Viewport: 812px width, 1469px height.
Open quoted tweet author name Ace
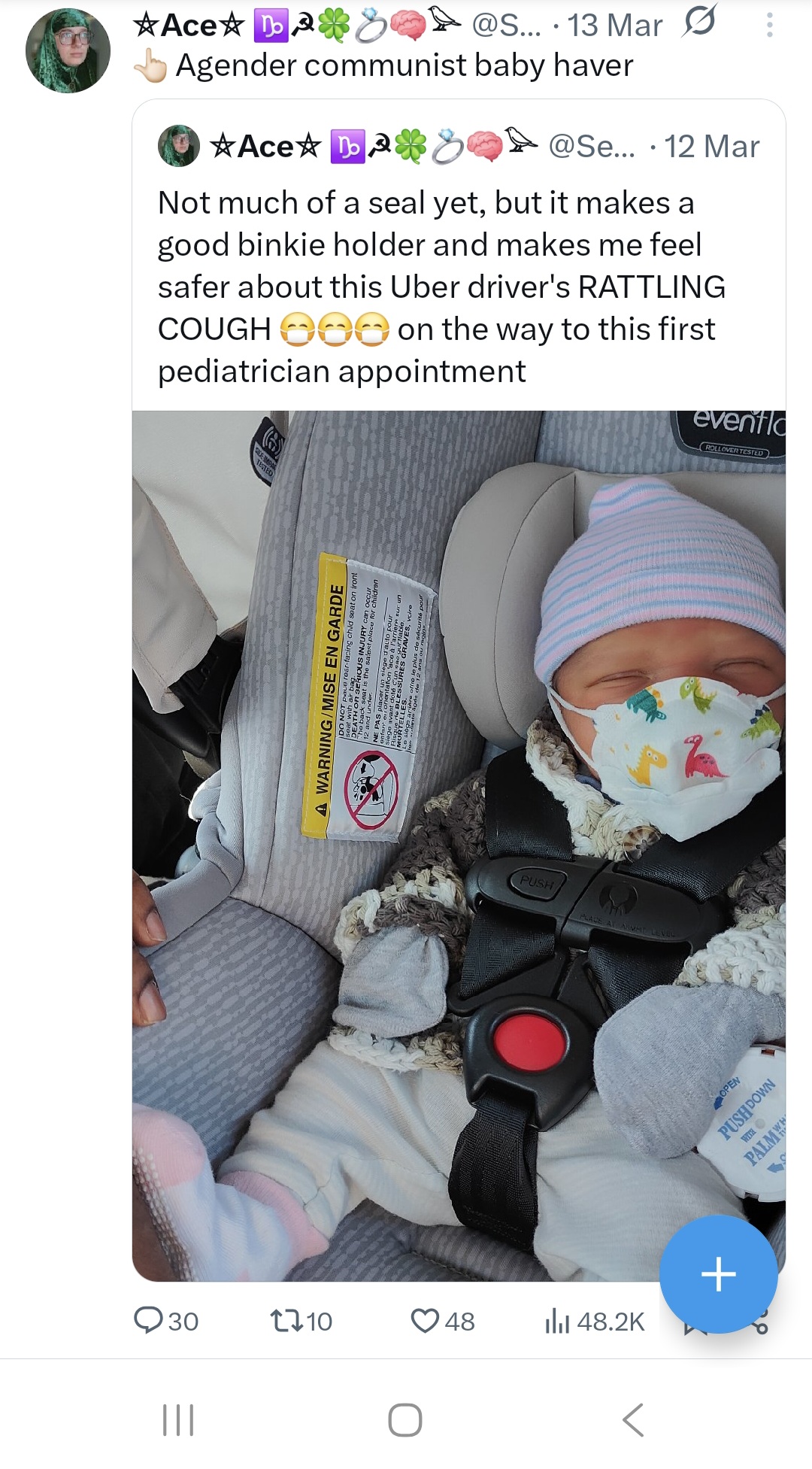pos(266,146)
